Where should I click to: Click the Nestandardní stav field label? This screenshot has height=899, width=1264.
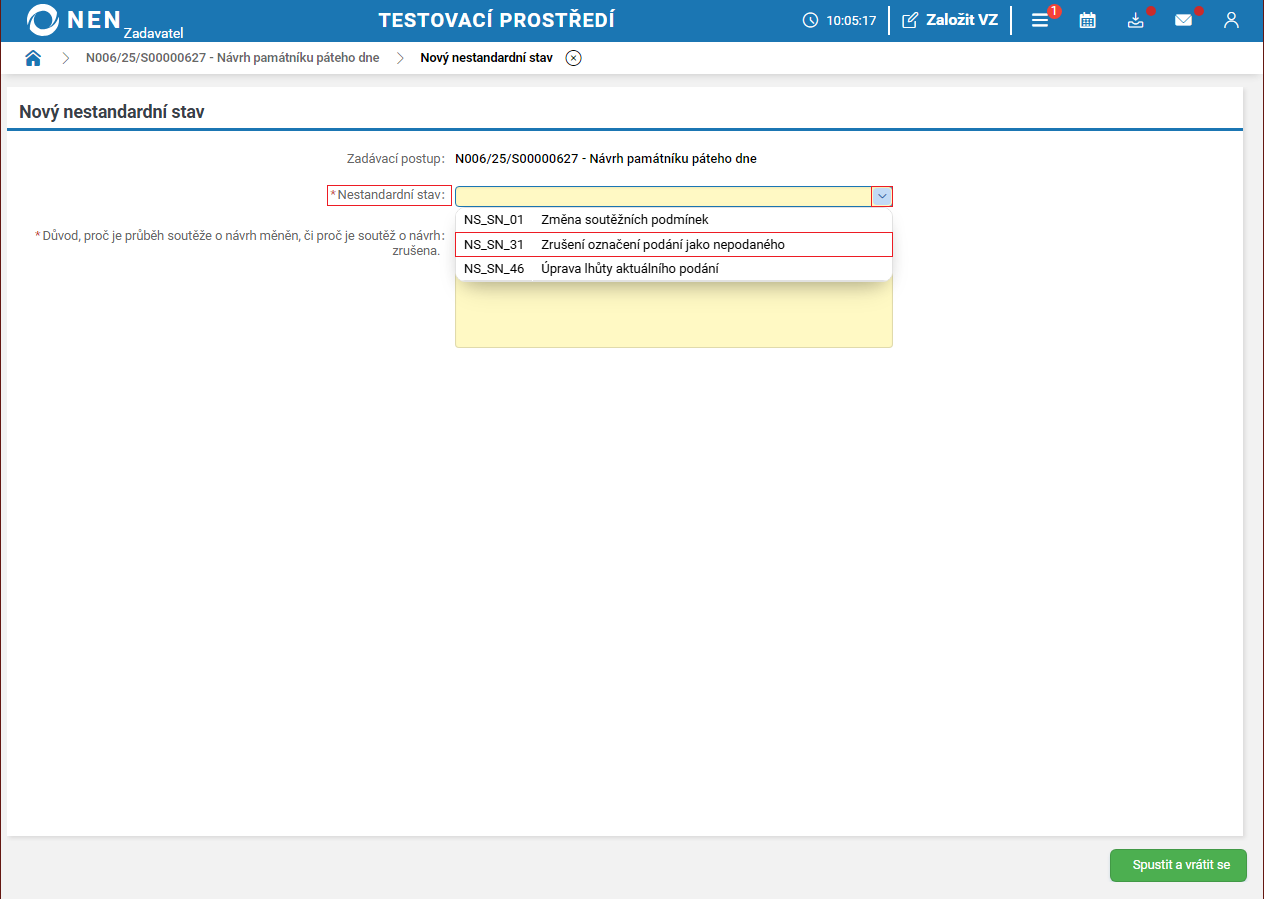coord(389,195)
